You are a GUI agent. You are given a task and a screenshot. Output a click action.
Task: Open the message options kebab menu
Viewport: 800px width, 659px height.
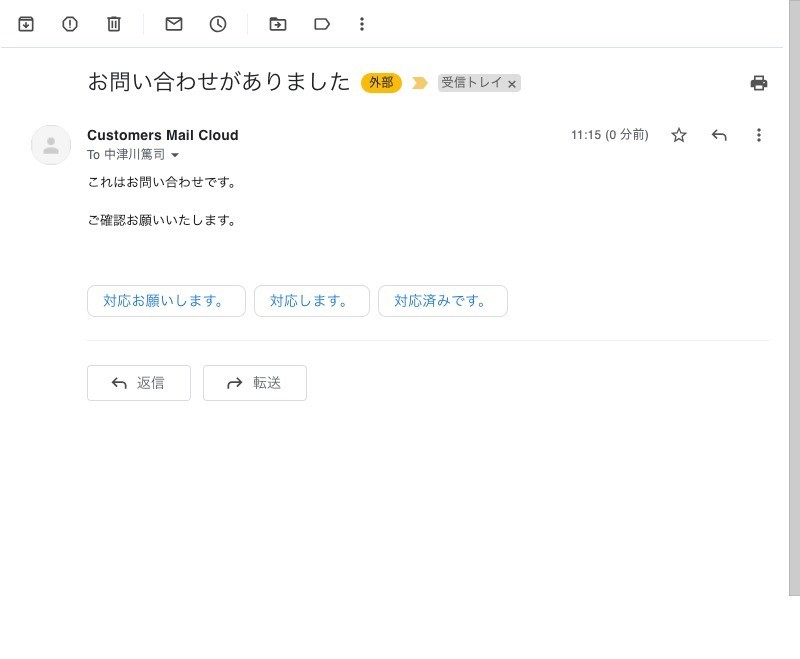click(759, 135)
